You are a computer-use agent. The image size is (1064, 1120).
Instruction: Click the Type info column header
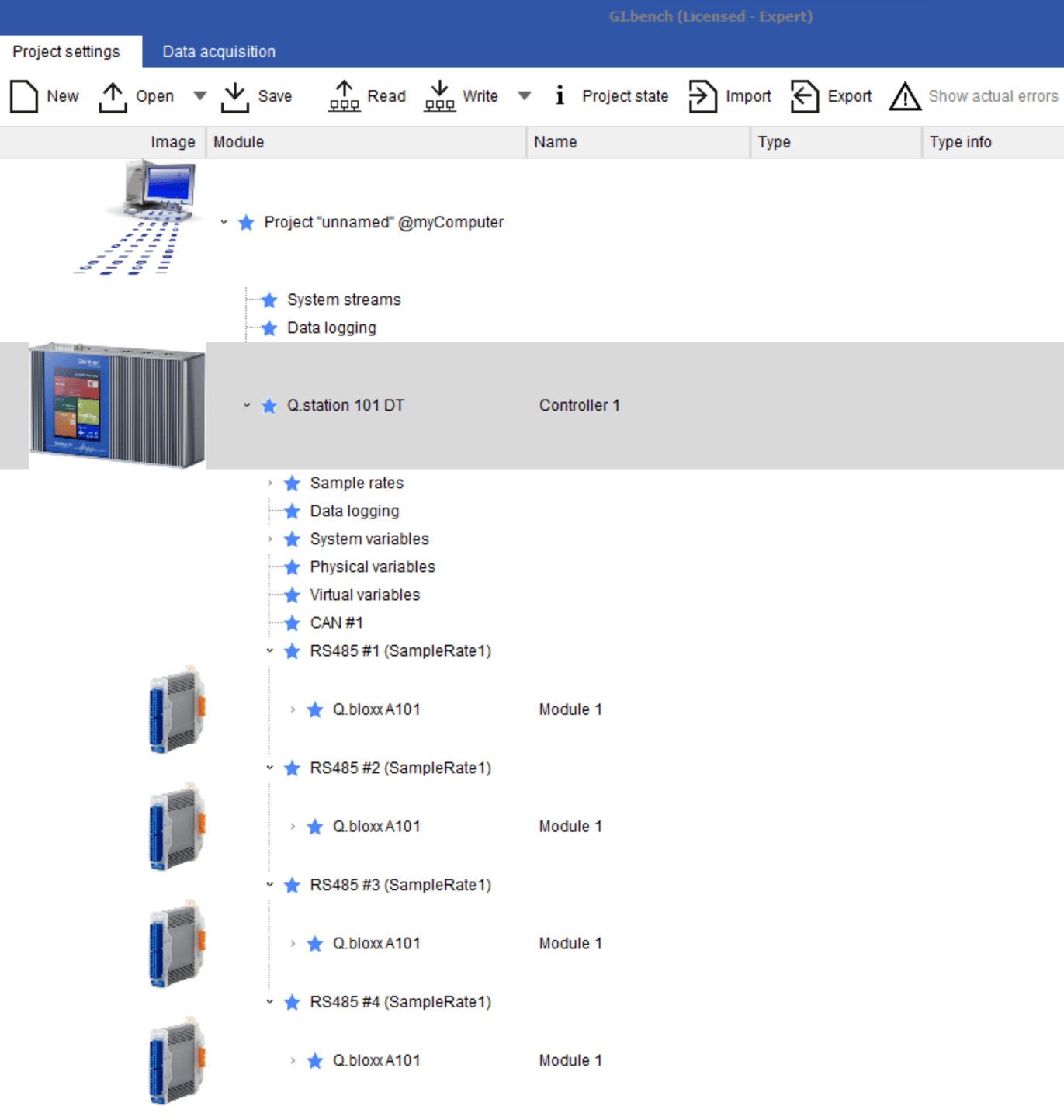pos(960,142)
